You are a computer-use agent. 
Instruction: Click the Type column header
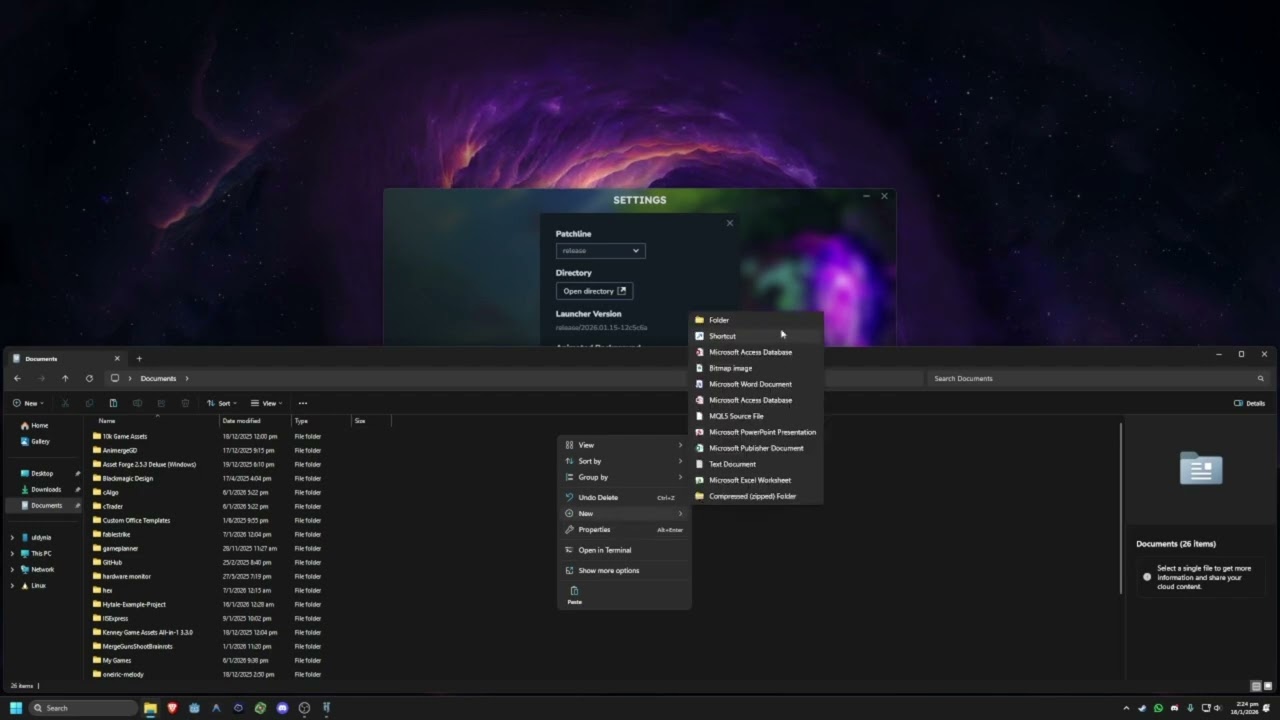coord(321,421)
